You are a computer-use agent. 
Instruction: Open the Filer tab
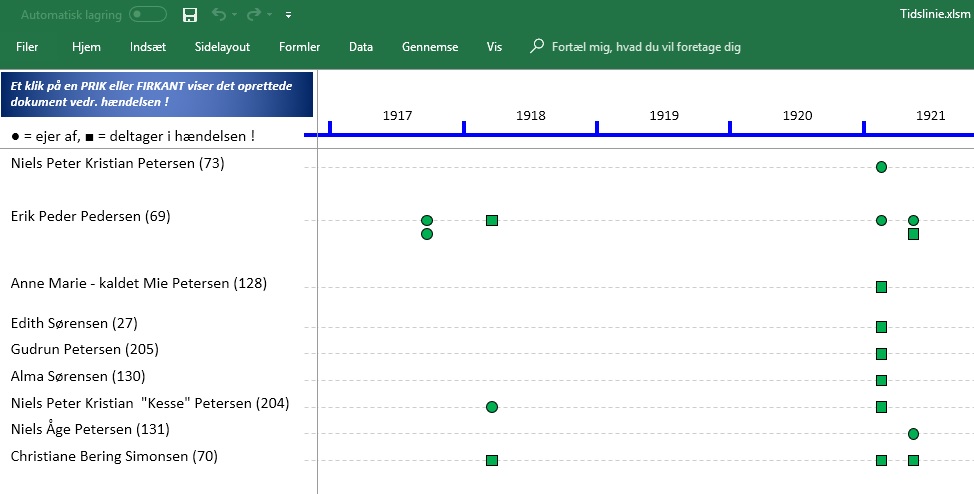click(27, 47)
